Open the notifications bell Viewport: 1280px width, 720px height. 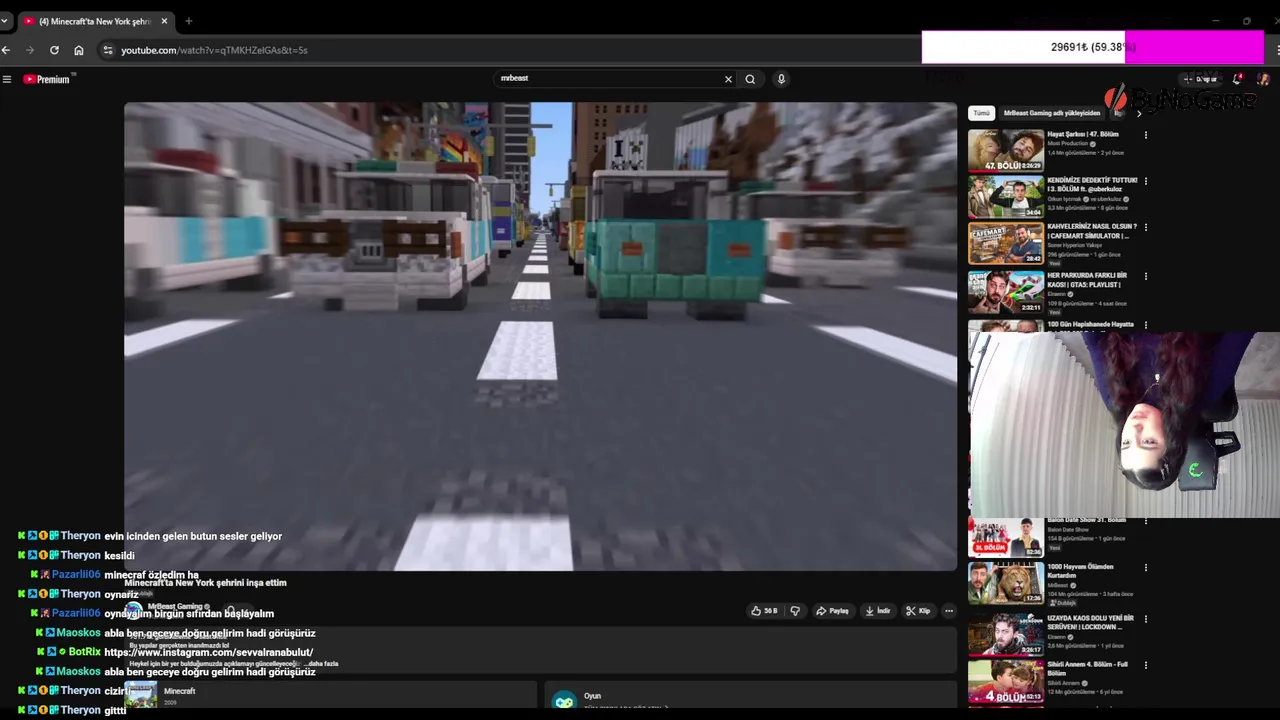(1238, 79)
